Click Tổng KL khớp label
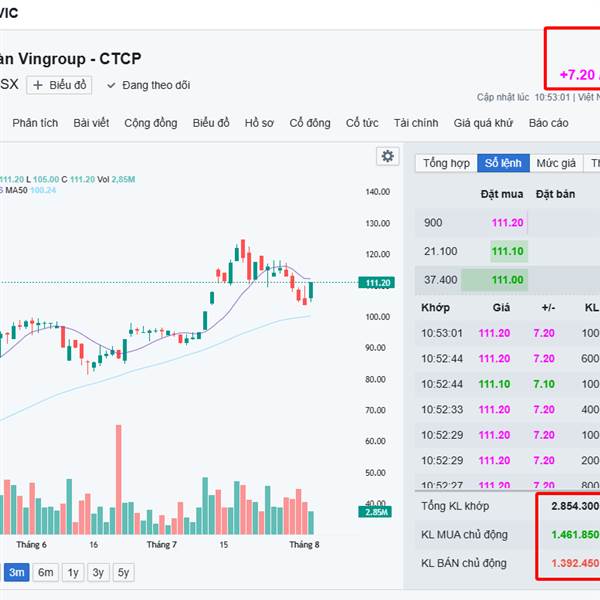 click(x=455, y=506)
